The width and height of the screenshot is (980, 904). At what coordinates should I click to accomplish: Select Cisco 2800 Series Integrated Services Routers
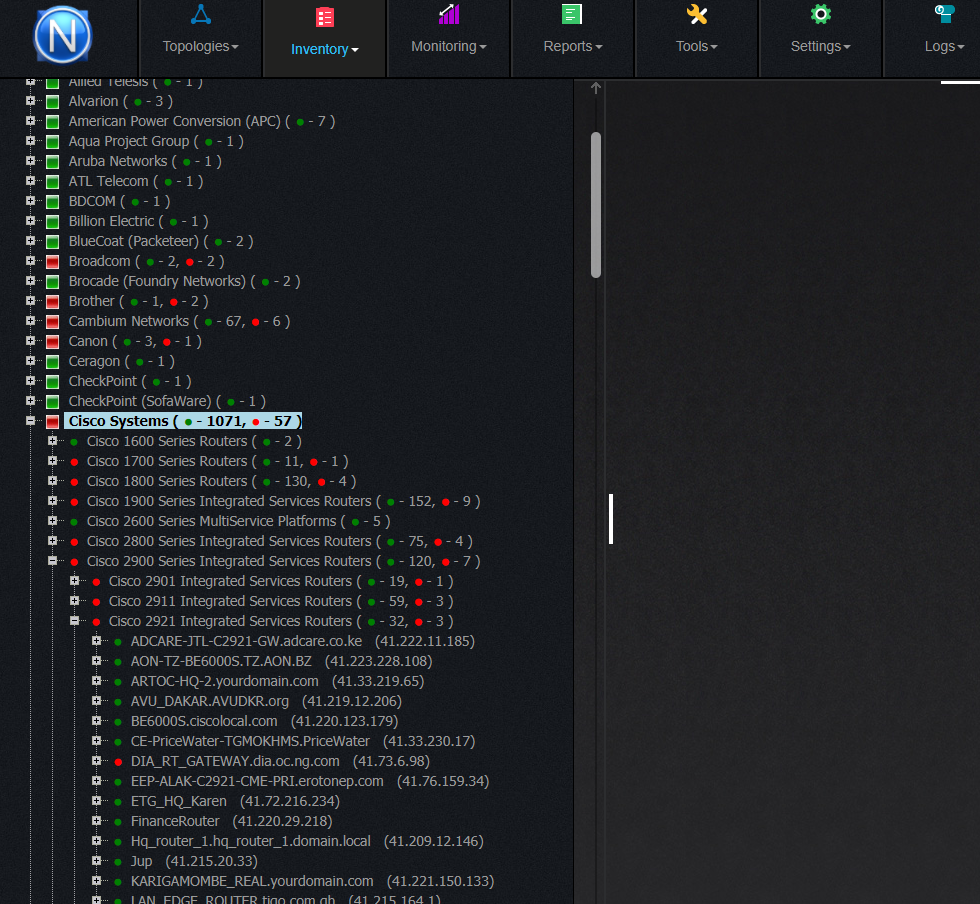coord(279,541)
